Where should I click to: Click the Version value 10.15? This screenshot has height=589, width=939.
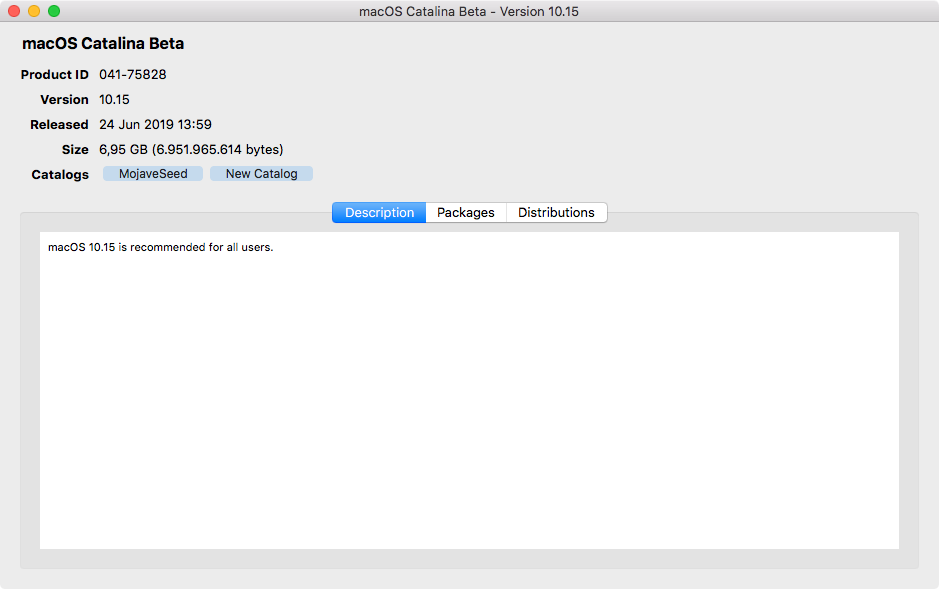[114, 99]
